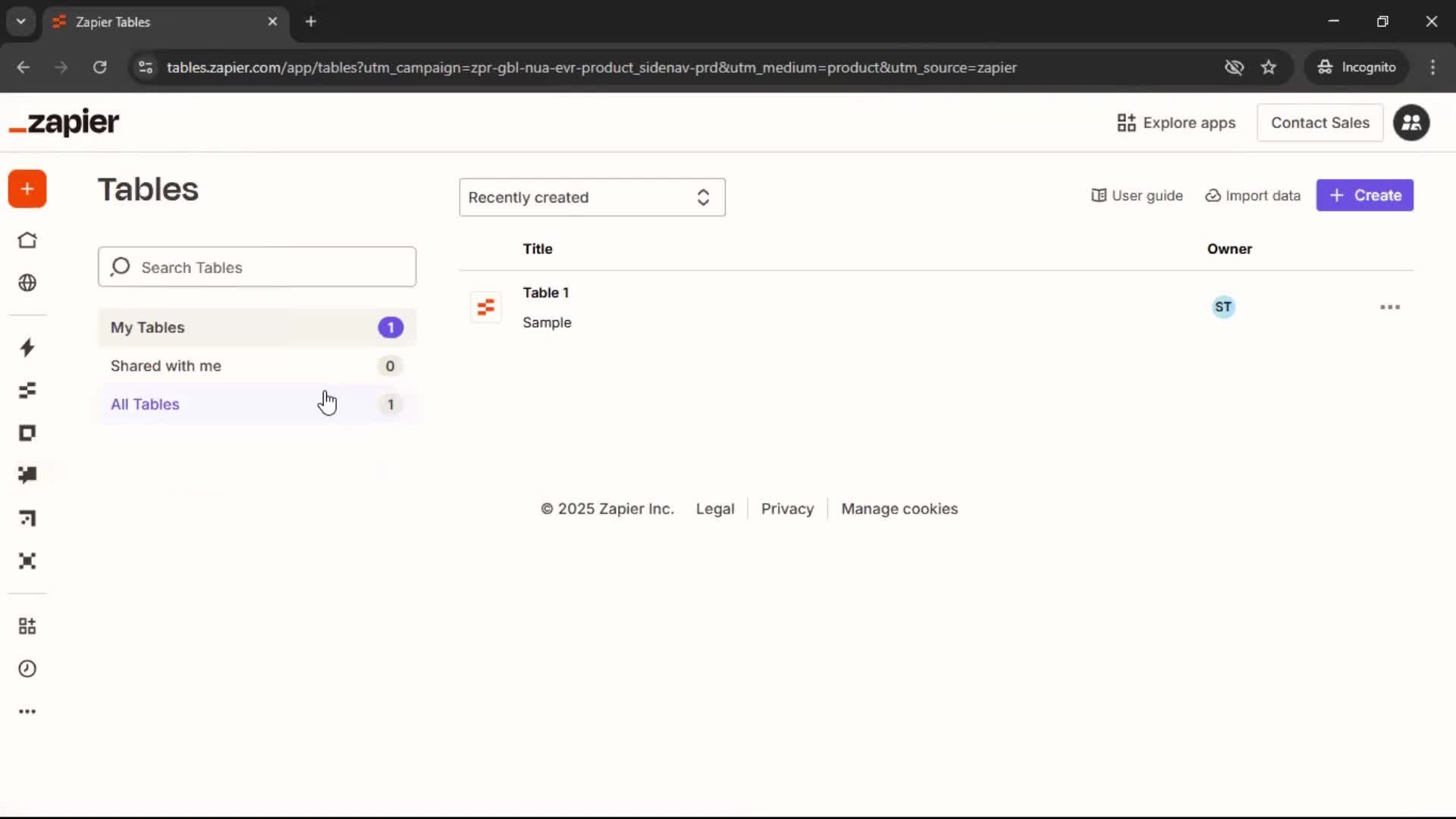Open Tables icon in the left sidebar
This screenshot has height=819, width=1456.
tap(27, 391)
